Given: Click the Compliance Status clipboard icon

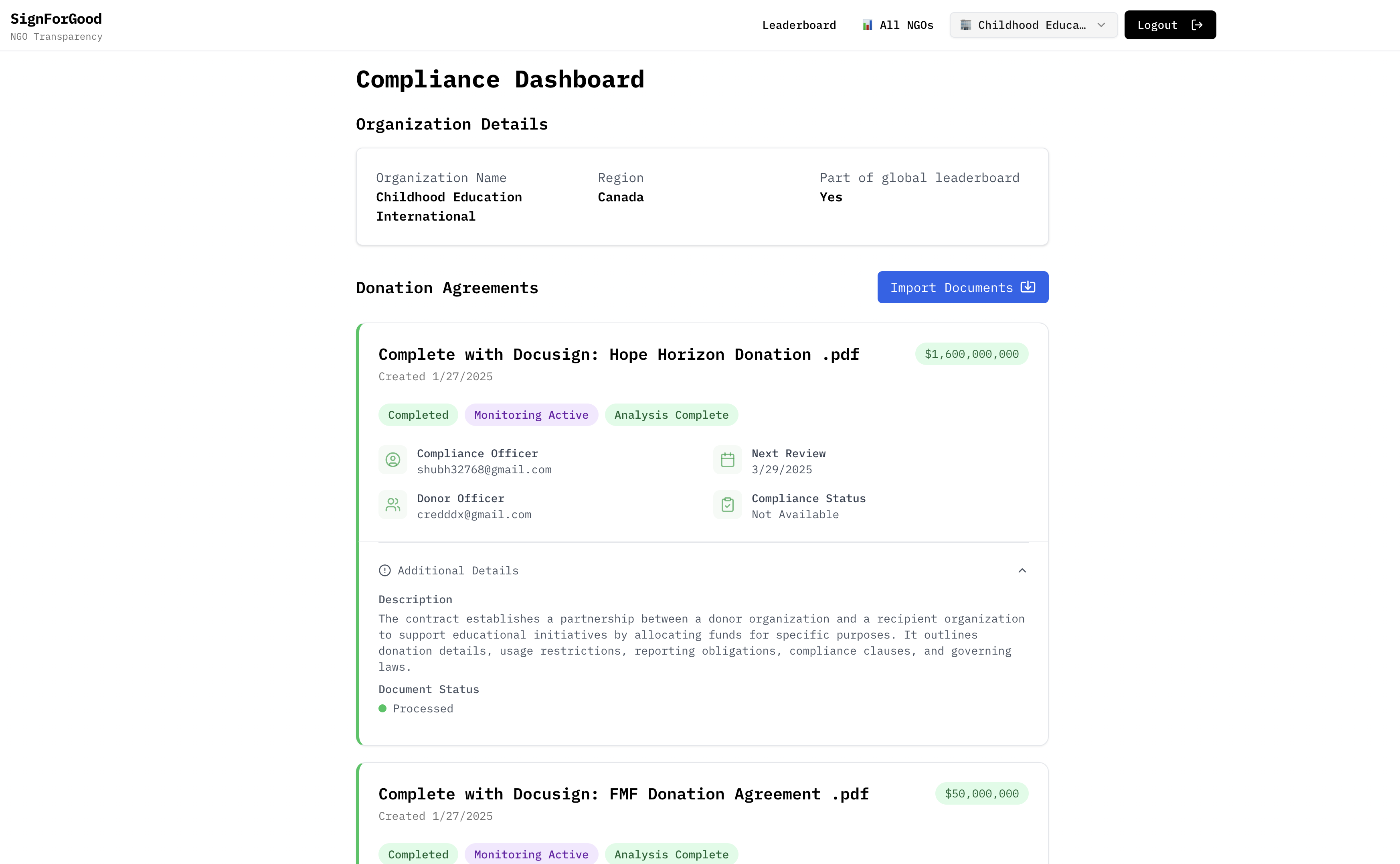Looking at the screenshot, I should 727,505.
